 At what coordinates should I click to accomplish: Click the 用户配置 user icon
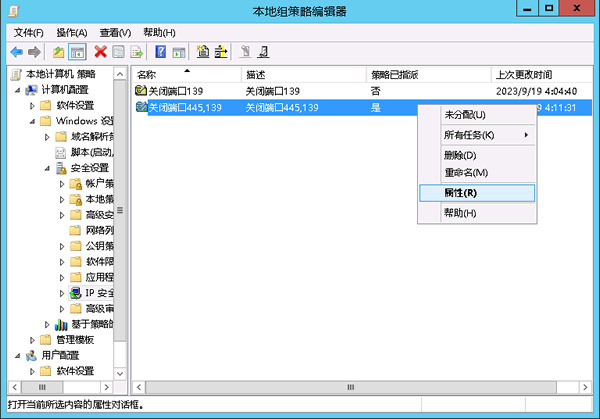(31, 356)
